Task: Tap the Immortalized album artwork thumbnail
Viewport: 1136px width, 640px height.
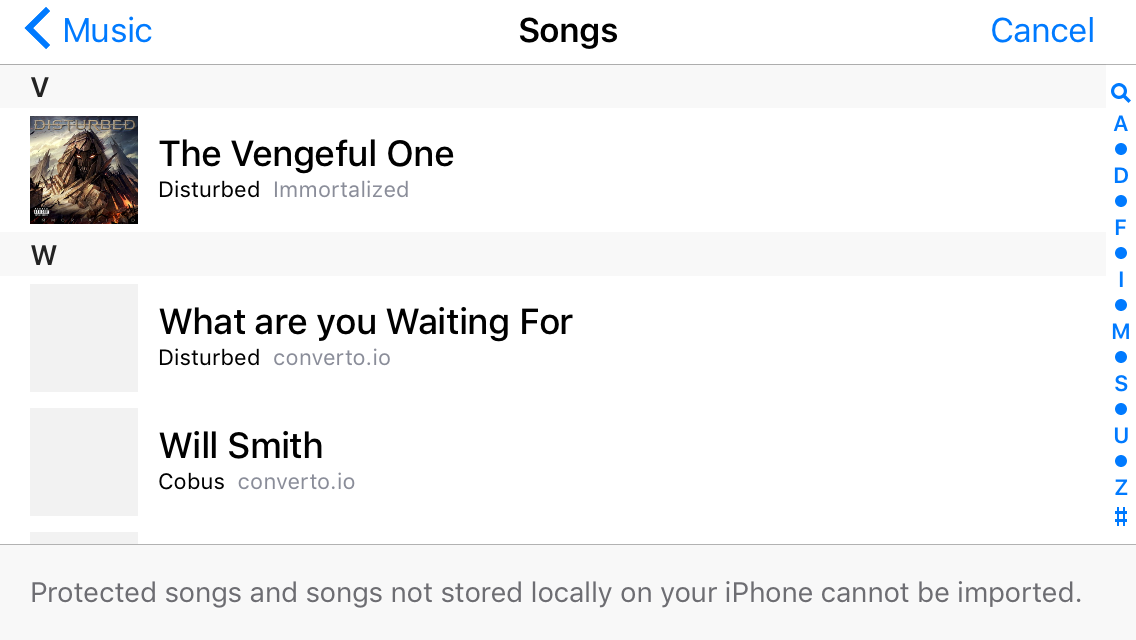Action: pyautogui.click(x=84, y=169)
